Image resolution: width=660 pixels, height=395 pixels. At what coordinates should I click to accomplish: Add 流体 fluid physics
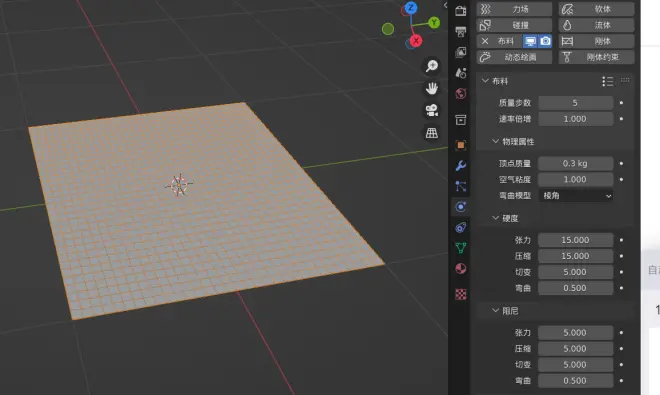[x=596, y=25]
